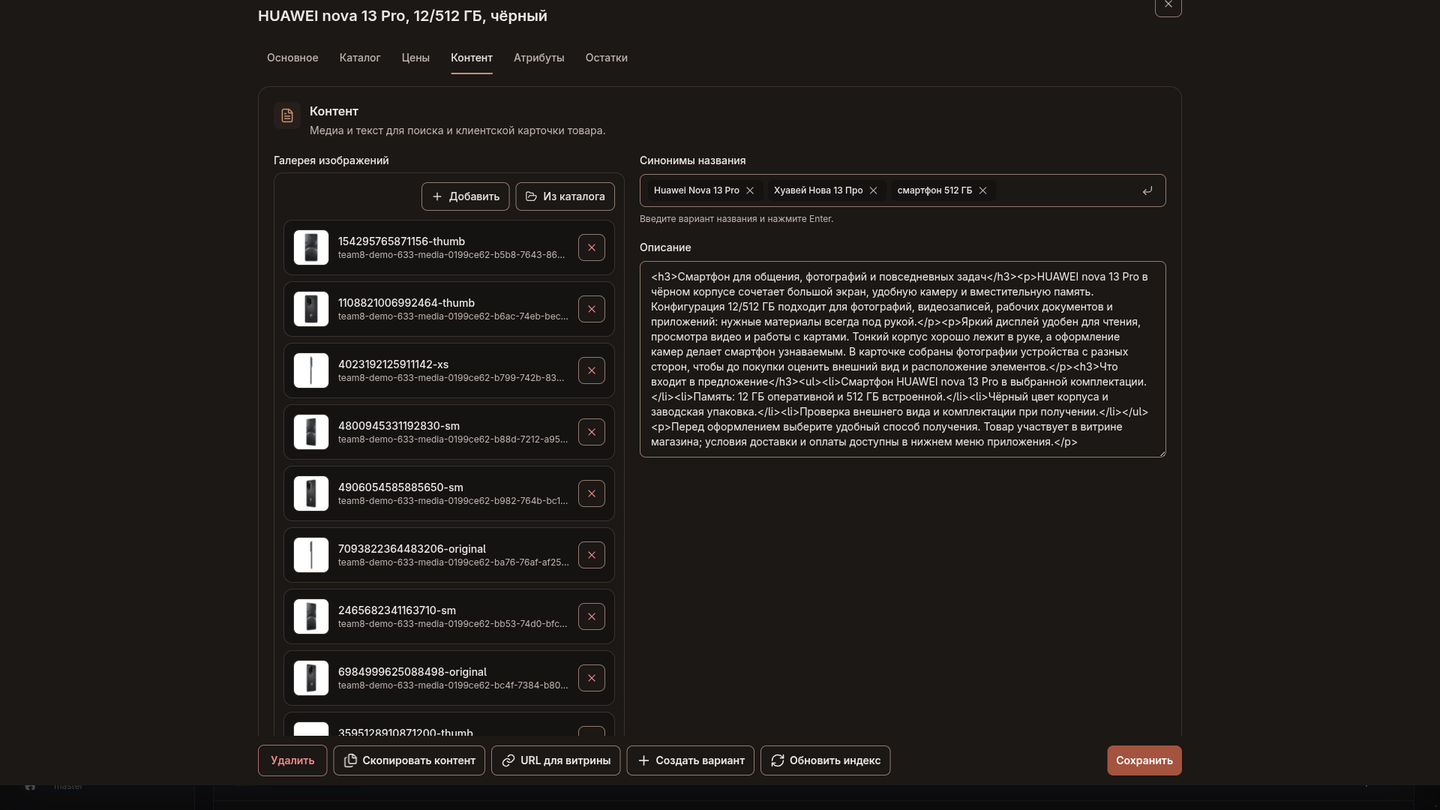Image resolution: width=1440 pixels, height=810 pixels.
Task: Remove image 154295765871156-thumb from gallery
Action: tap(591, 248)
